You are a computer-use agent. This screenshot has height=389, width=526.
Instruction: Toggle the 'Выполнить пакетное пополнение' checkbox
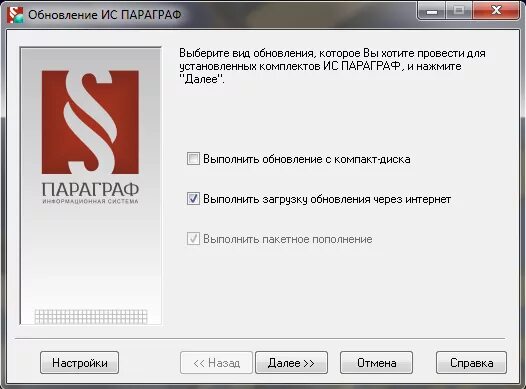click(x=193, y=239)
